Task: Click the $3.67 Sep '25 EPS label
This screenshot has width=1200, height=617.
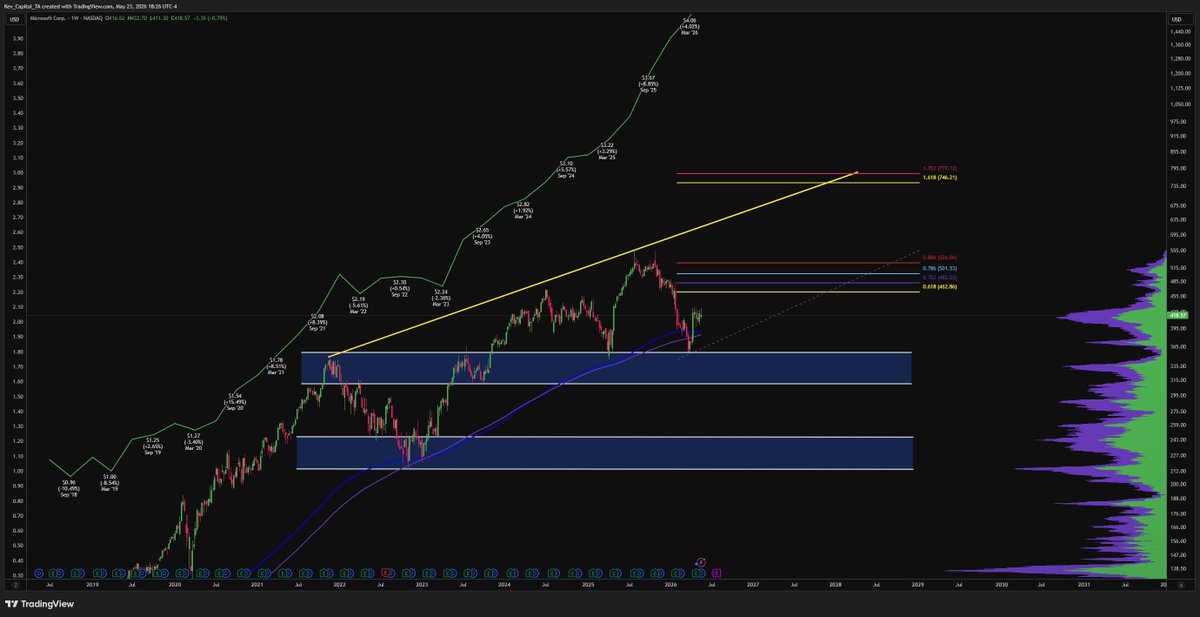Action: click(647, 83)
